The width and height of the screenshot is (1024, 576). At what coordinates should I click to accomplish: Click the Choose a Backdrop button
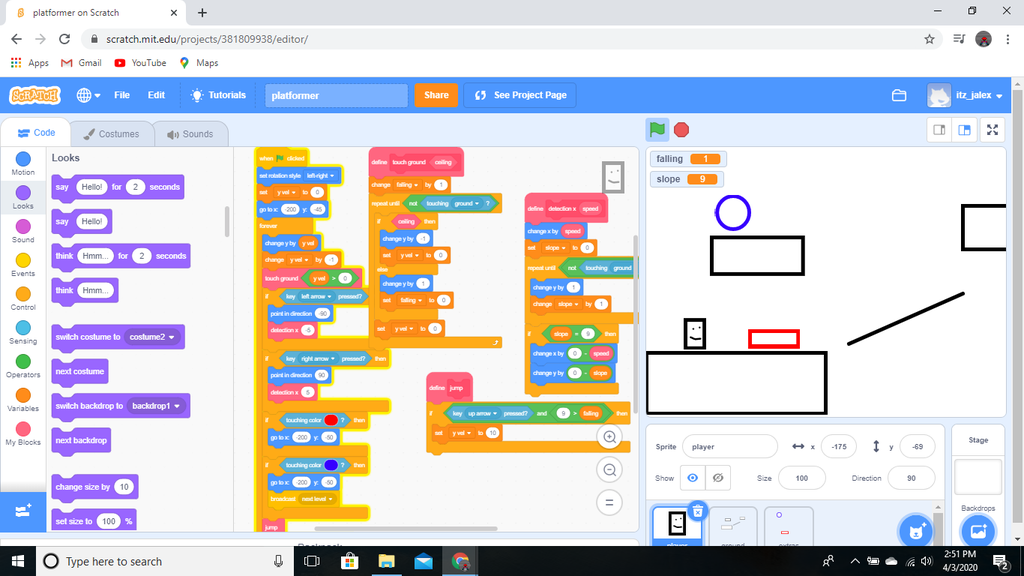click(978, 530)
